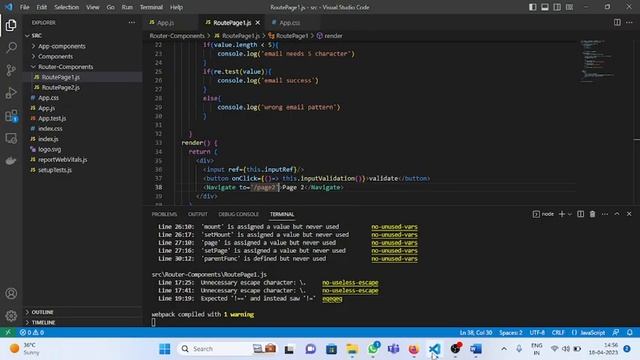This screenshot has width=640, height=360.
Task: Open terminal panel more actions
Action: pyautogui.click(x=604, y=214)
